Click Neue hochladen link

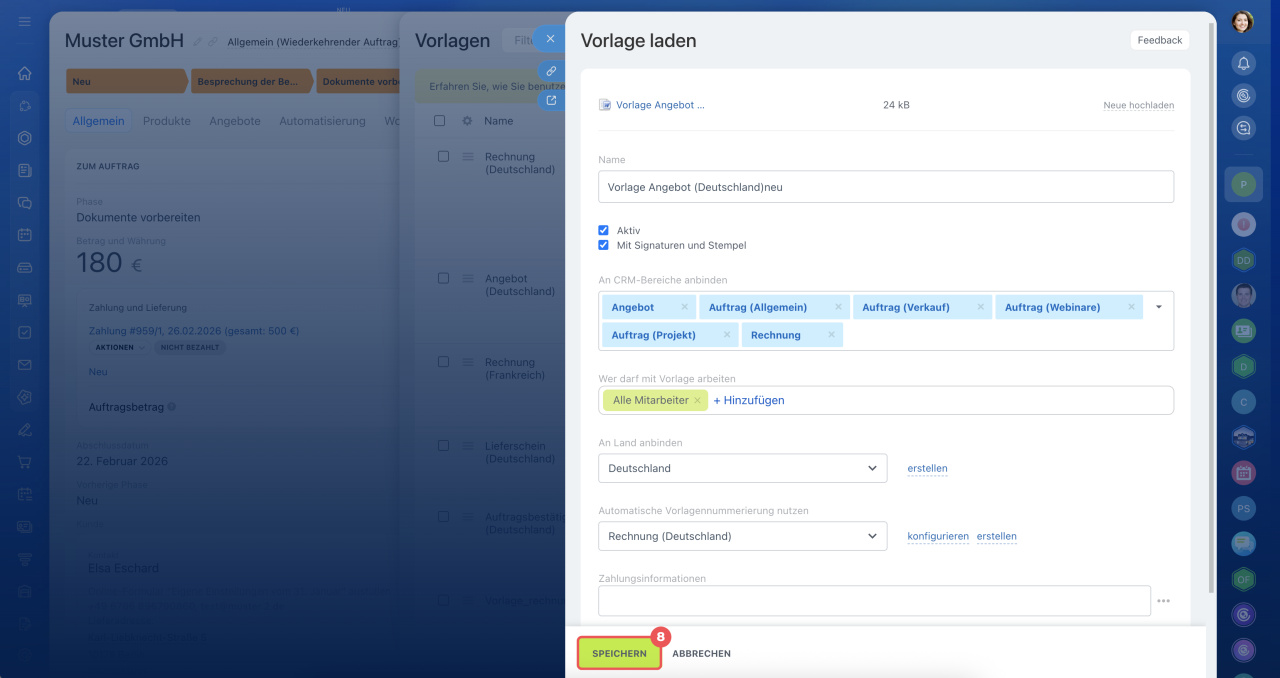[x=1138, y=105]
